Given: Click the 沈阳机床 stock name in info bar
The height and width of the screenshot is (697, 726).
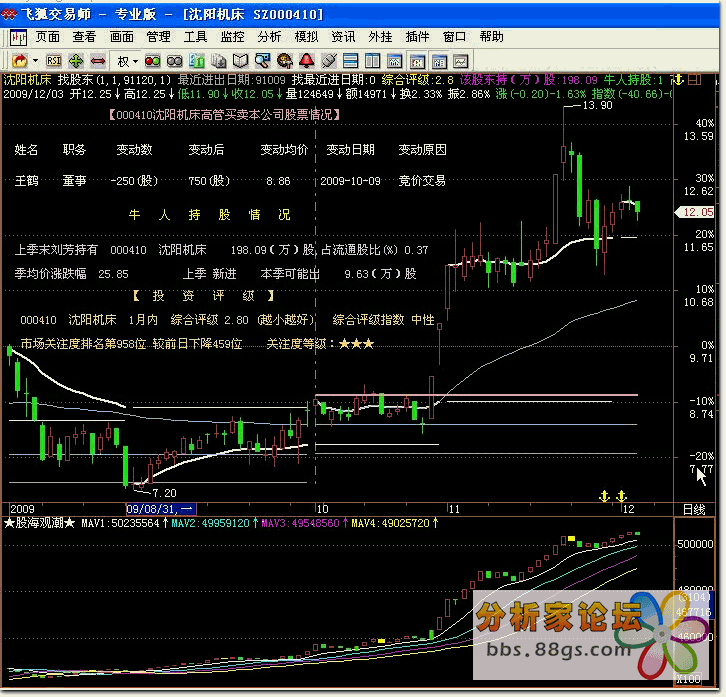Looking at the screenshot, I should [x=26, y=80].
